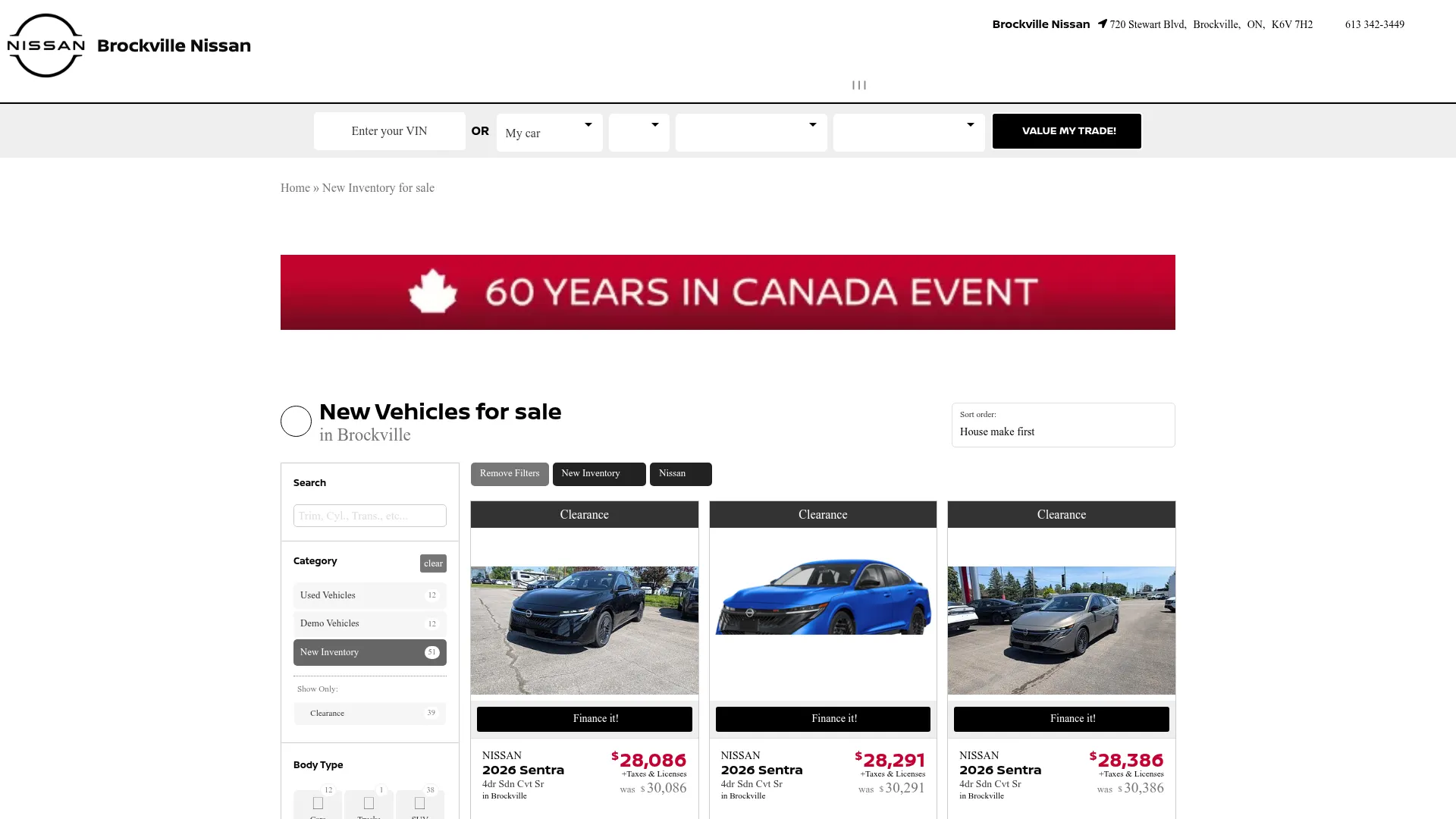This screenshot has height=819, width=1456.
Task: Toggle the Clearance show-only filter
Action: click(x=370, y=713)
